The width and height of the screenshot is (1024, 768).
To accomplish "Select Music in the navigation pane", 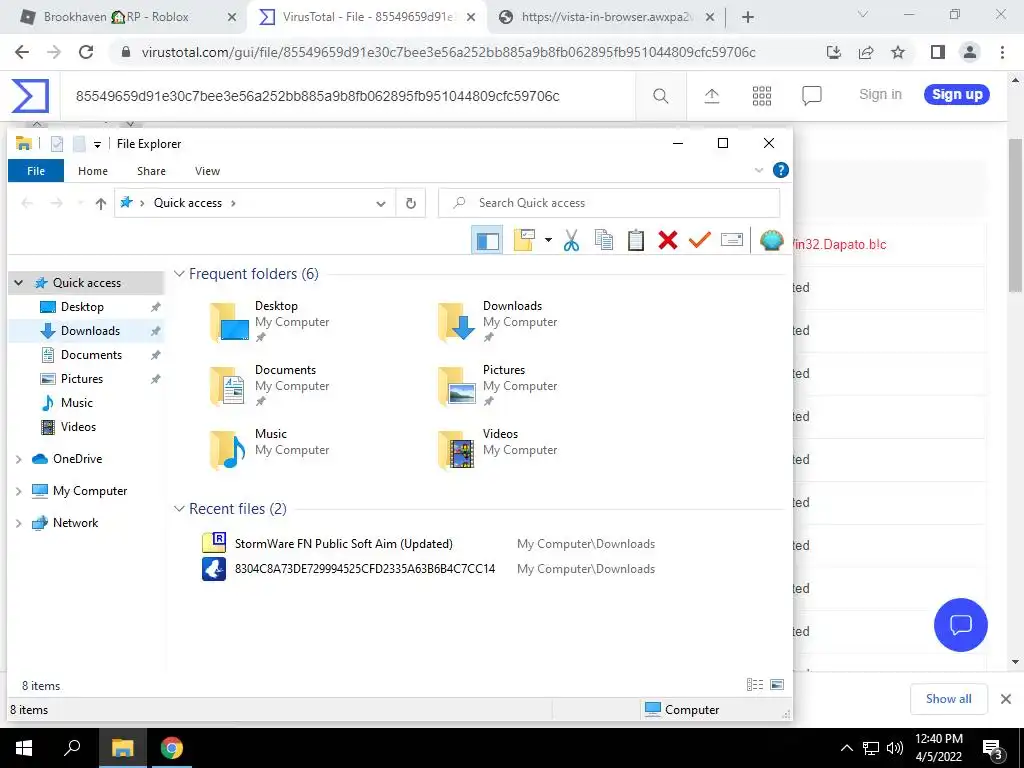I will [76, 403].
